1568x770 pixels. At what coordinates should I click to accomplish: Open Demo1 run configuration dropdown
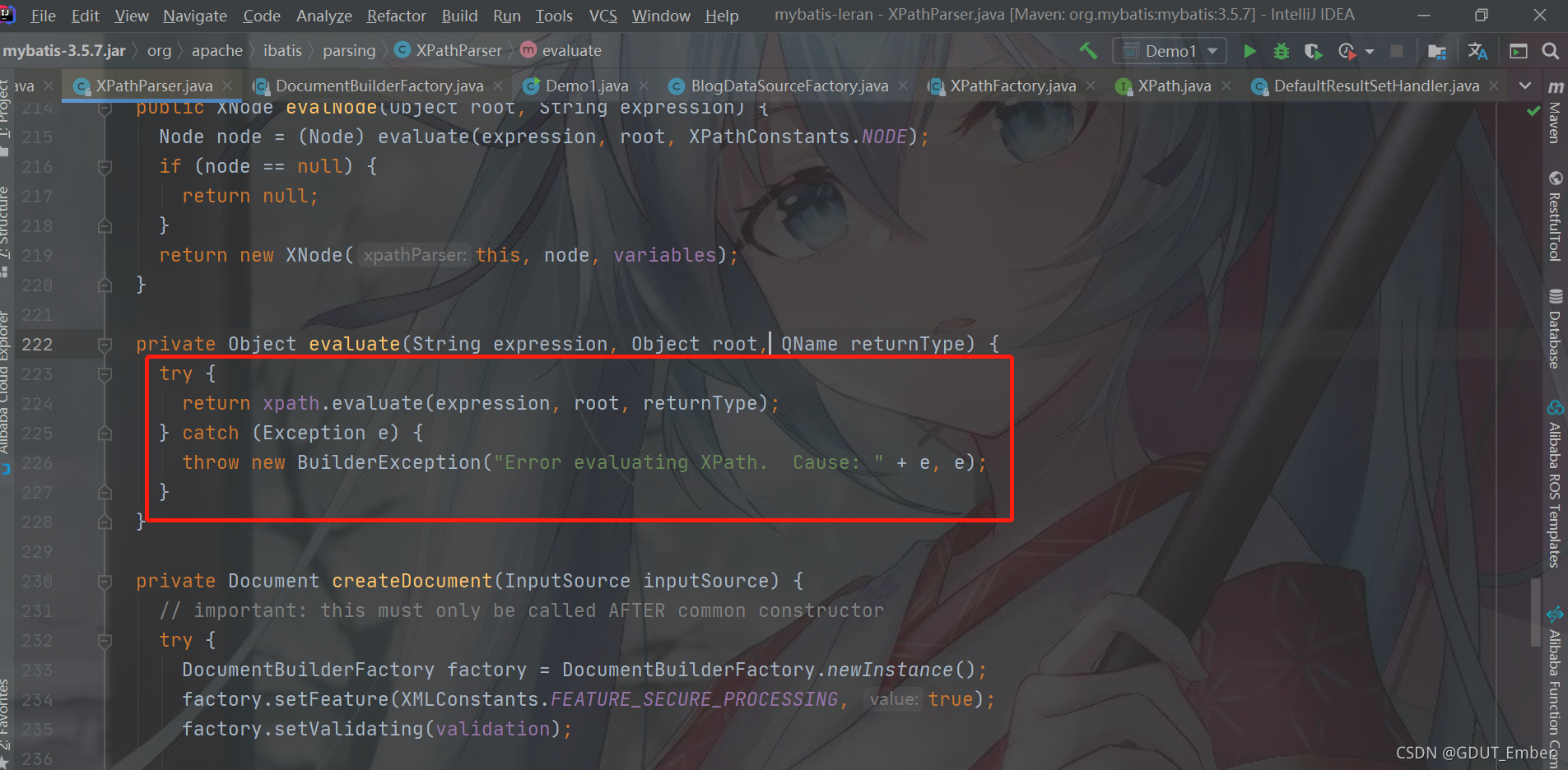point(1170,51)
